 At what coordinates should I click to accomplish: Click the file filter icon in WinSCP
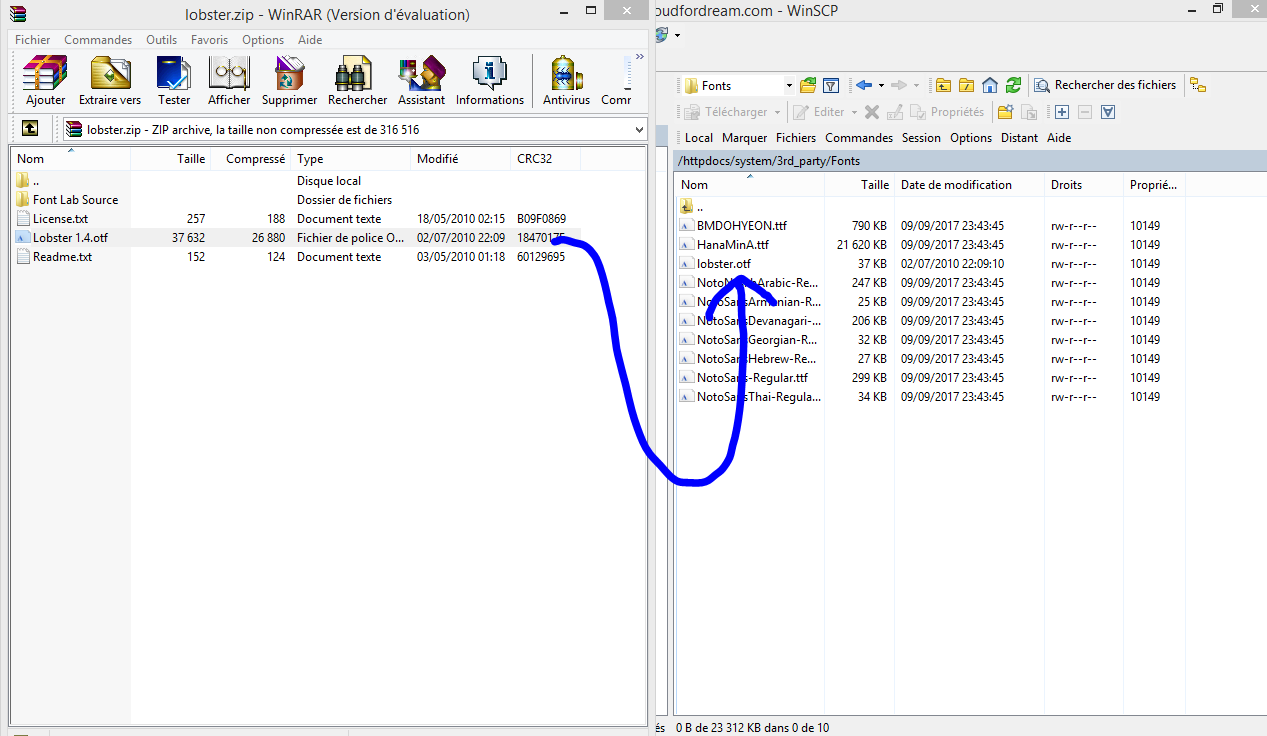coord(830,85)
